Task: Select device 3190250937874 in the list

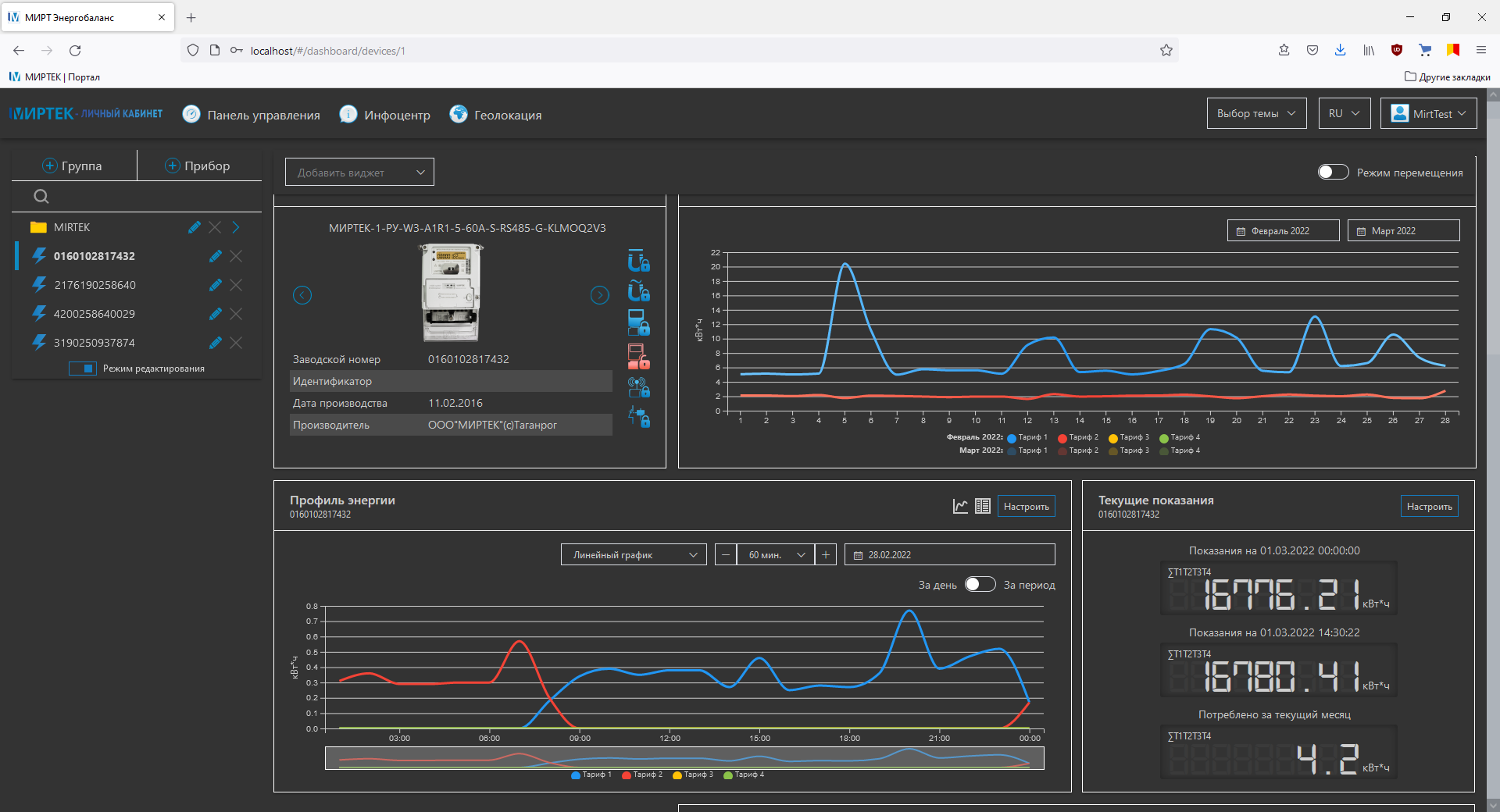Action: [x=95, y=343]
